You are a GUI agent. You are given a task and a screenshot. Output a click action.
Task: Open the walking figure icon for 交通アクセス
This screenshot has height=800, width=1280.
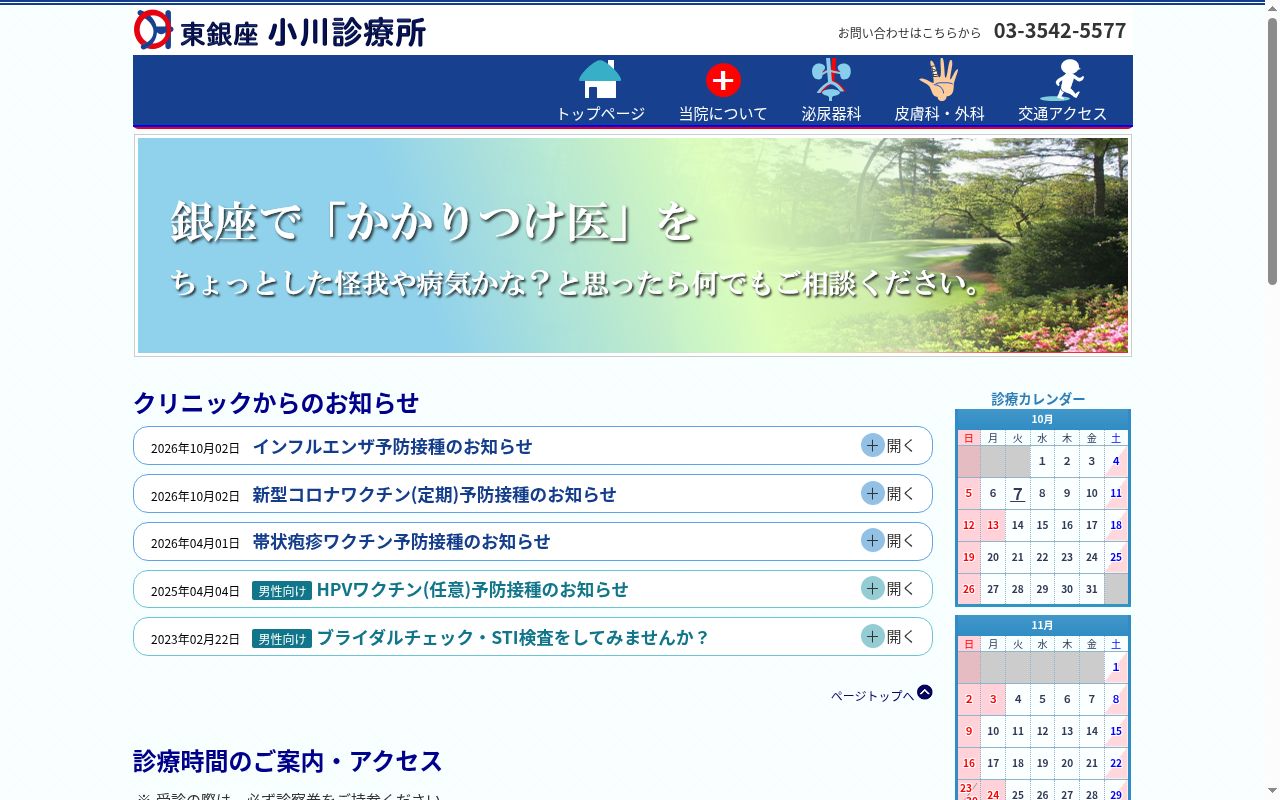(1062, 79)
